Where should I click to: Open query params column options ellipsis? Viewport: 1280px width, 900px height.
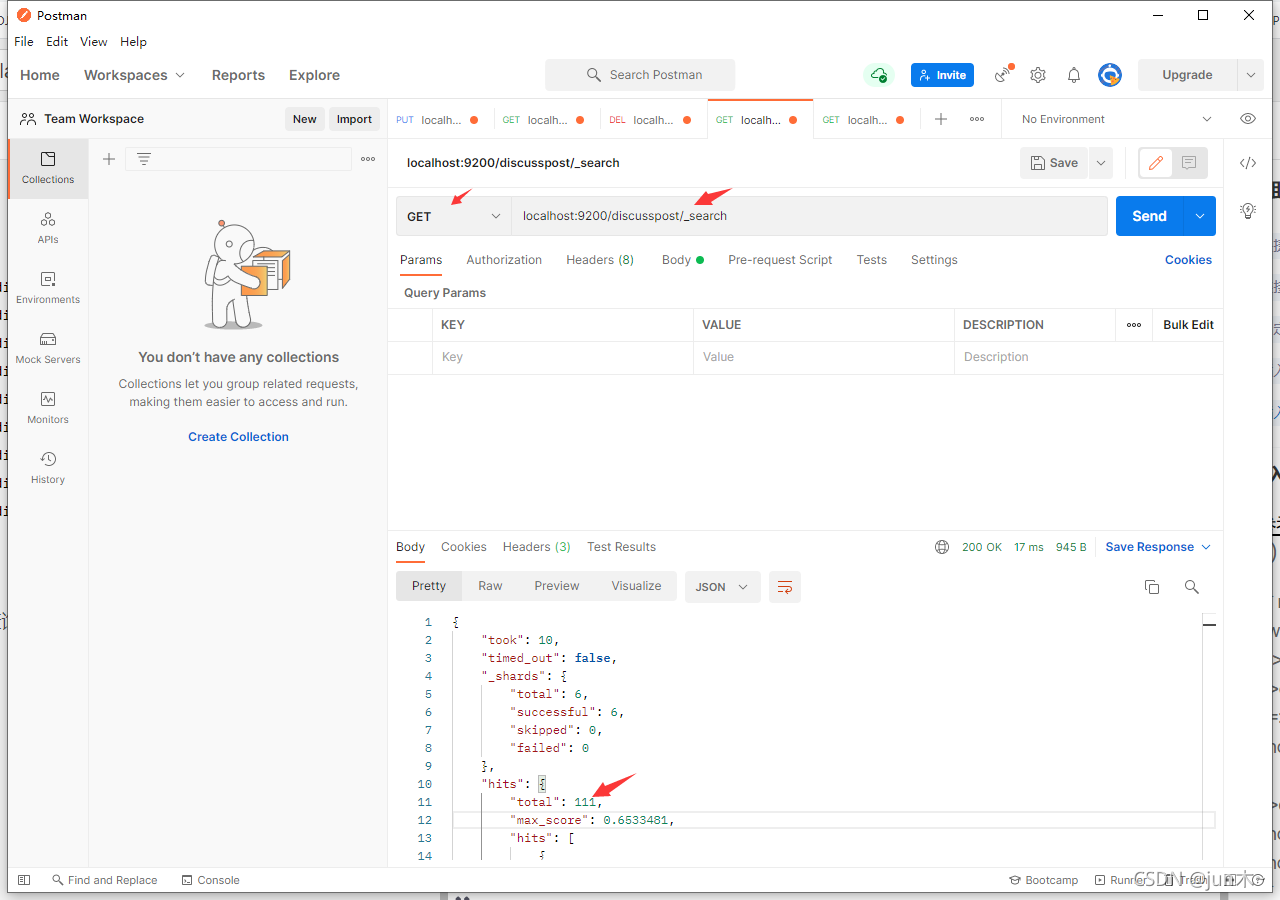[x=1134, y=325]
